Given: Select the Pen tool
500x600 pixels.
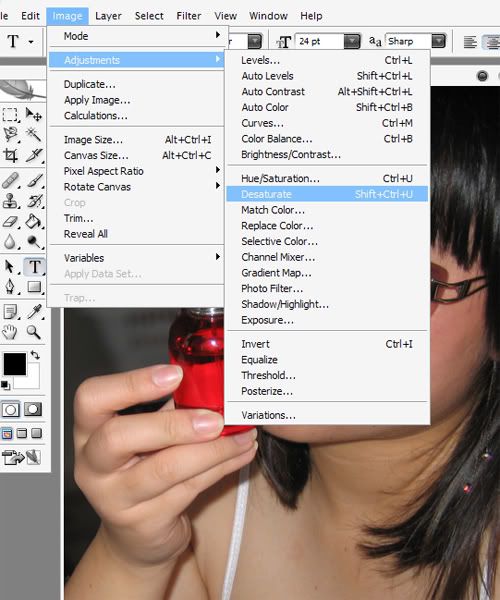Looking at the screenshot, I should point(10,287).
